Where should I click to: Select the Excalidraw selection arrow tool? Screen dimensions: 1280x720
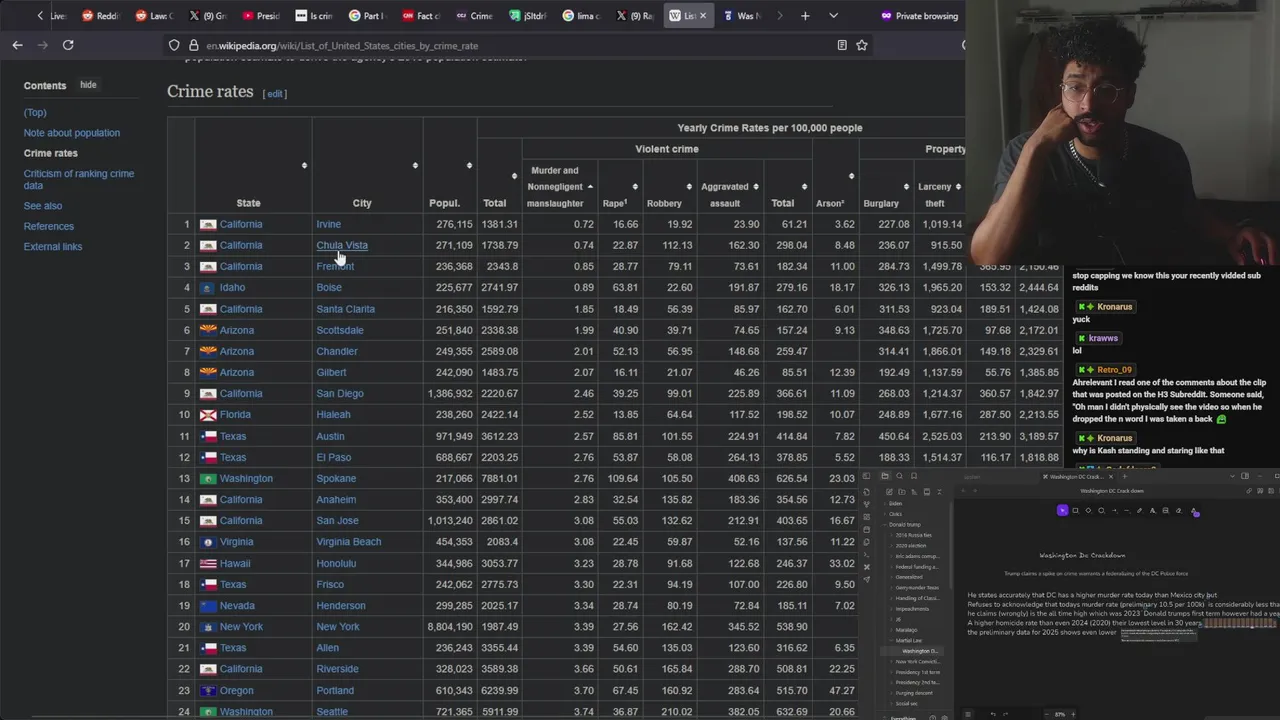click(1062, 511)
